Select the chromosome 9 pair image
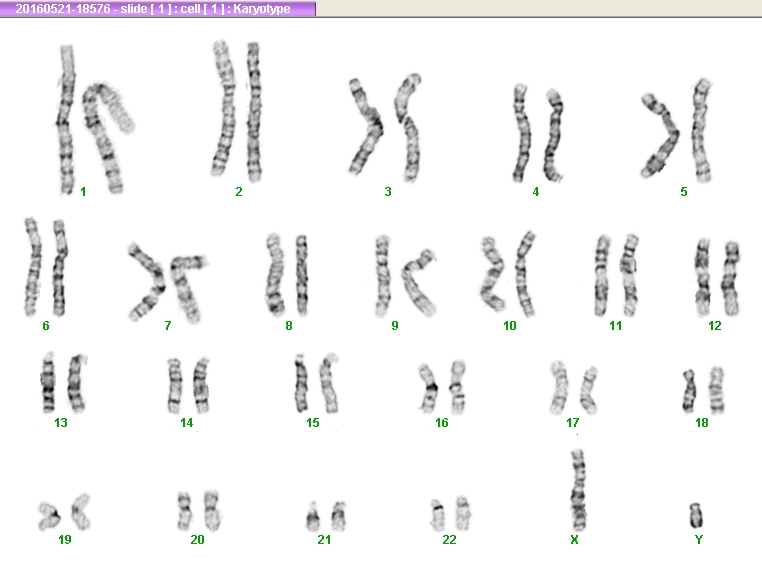 coord(405,275)
